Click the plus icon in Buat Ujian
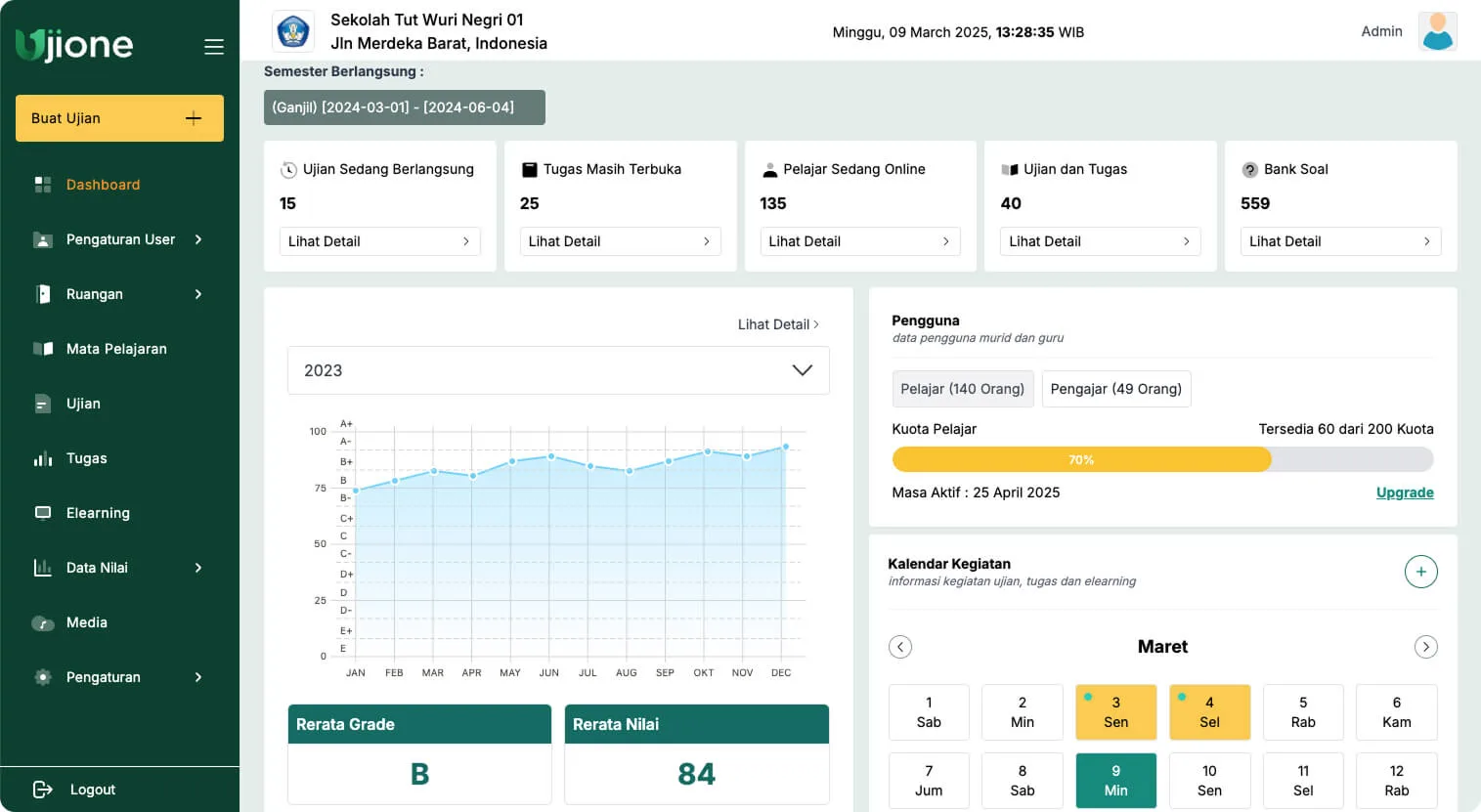 click(194, 118)
